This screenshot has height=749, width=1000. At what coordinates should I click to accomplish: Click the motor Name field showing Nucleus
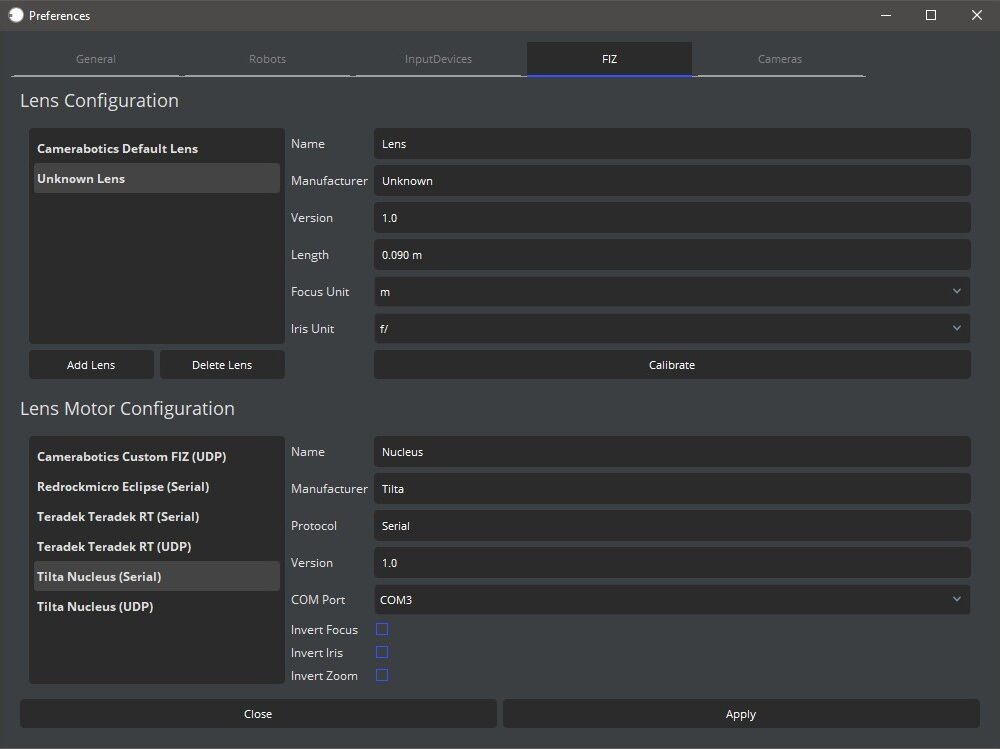[x=672, y=452]
